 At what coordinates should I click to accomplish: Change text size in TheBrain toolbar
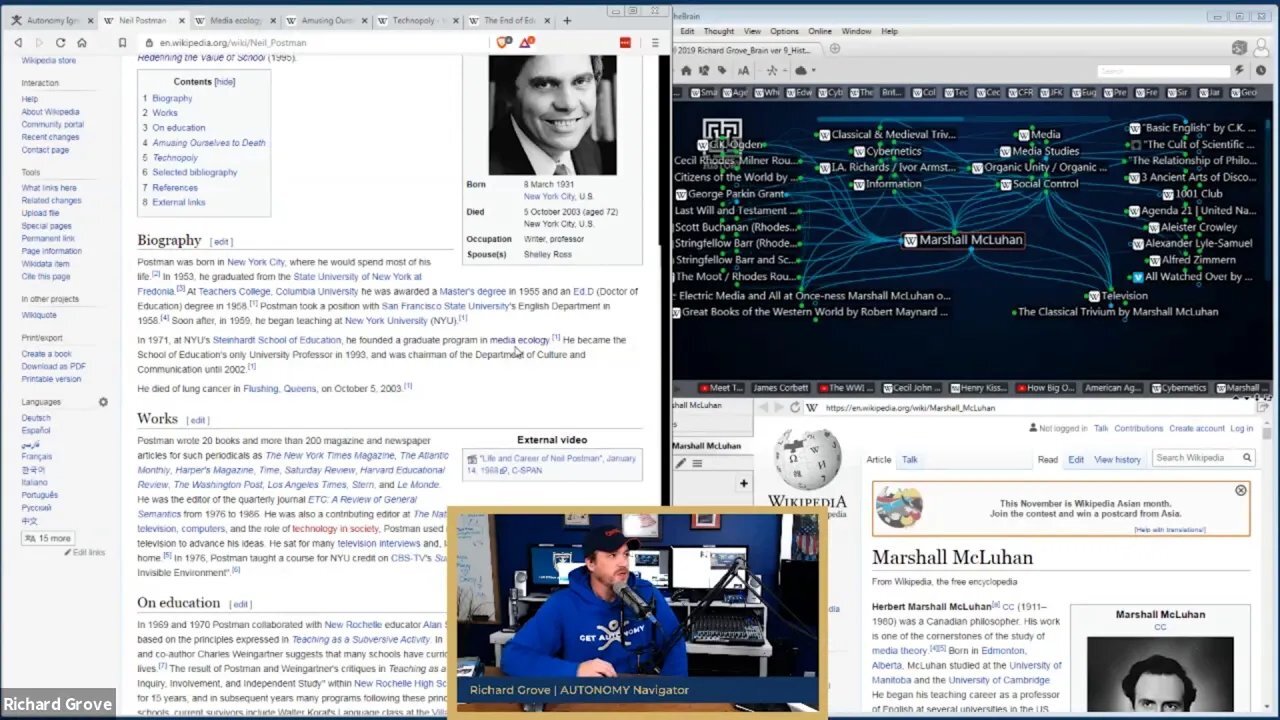pyautogui.click(x=743, y=71)
